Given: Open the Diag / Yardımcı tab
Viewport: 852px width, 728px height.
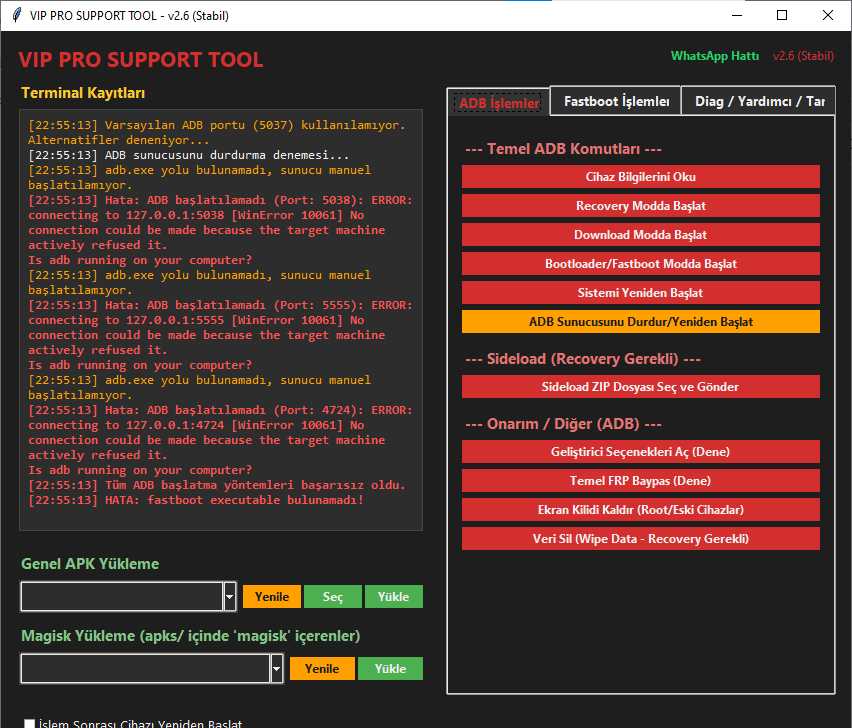Looking at the screenshot, I should pos(758,101).
